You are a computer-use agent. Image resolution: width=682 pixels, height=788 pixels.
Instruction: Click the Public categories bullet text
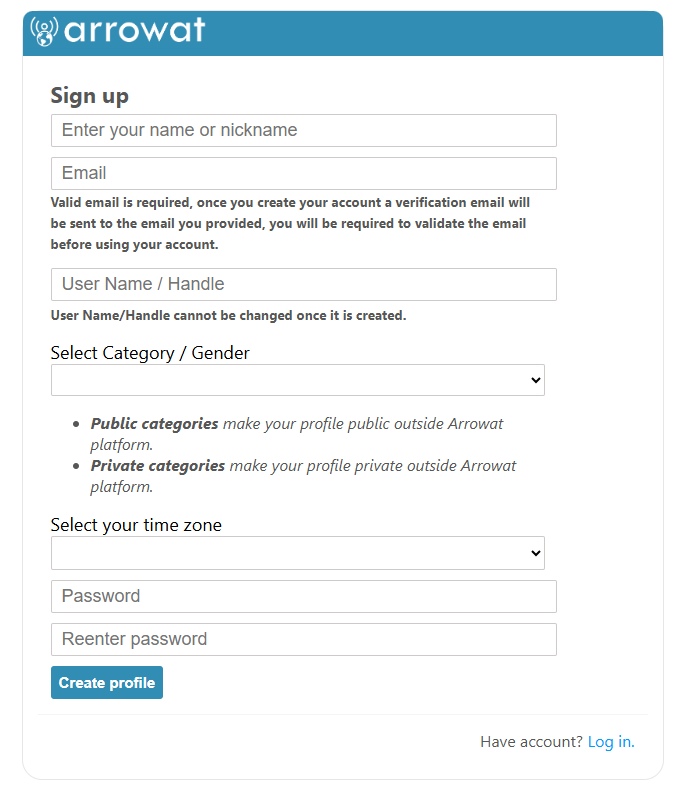coord(297,434)
